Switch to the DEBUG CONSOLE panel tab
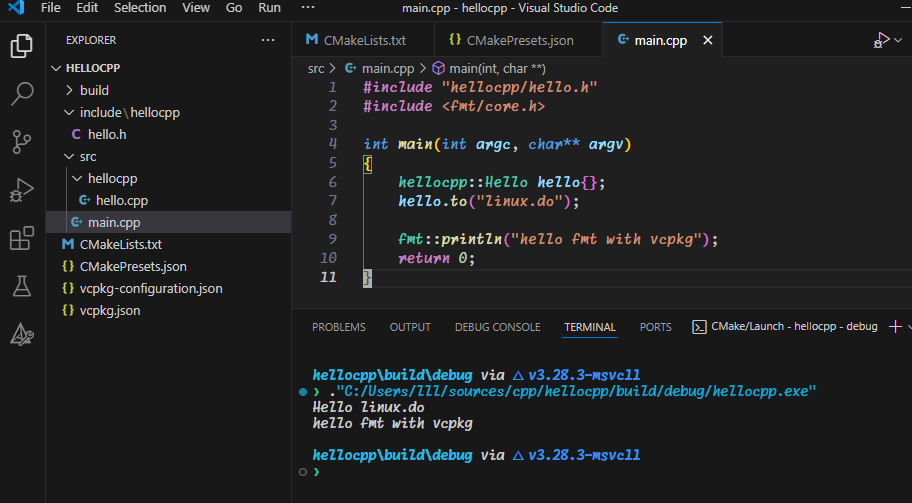 tap(497, 327)
